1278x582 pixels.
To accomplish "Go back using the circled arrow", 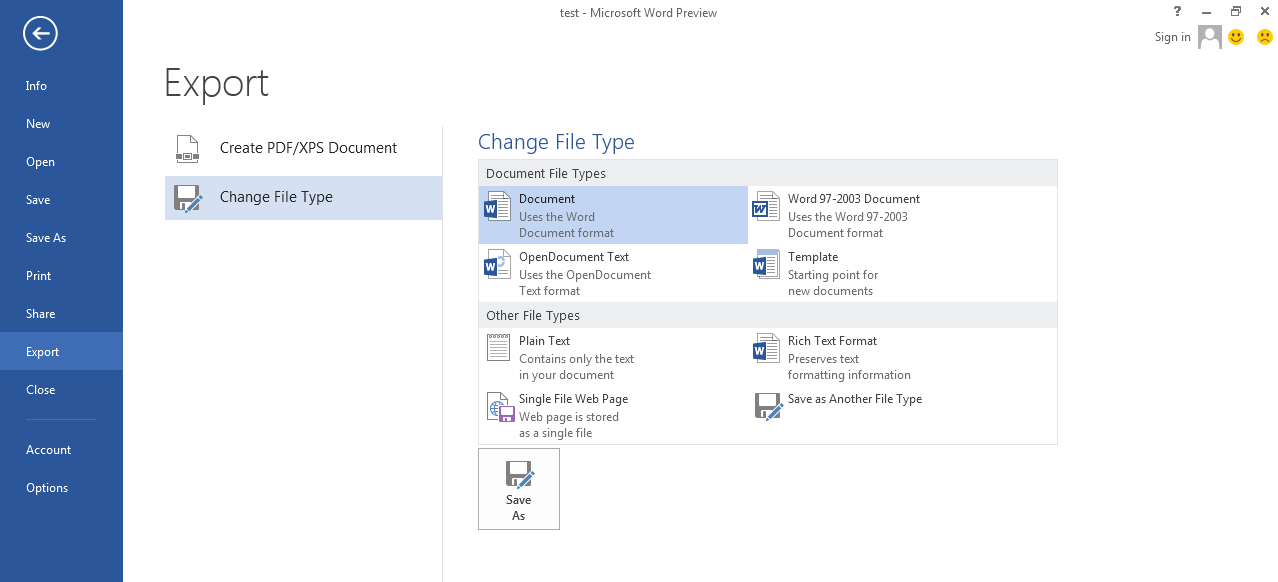I will tap(40, 34).
